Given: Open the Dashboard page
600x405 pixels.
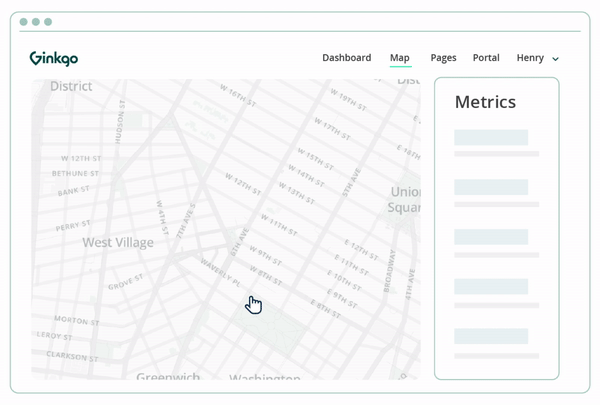Looking at the screenshot, I should (x=346, y=58).
